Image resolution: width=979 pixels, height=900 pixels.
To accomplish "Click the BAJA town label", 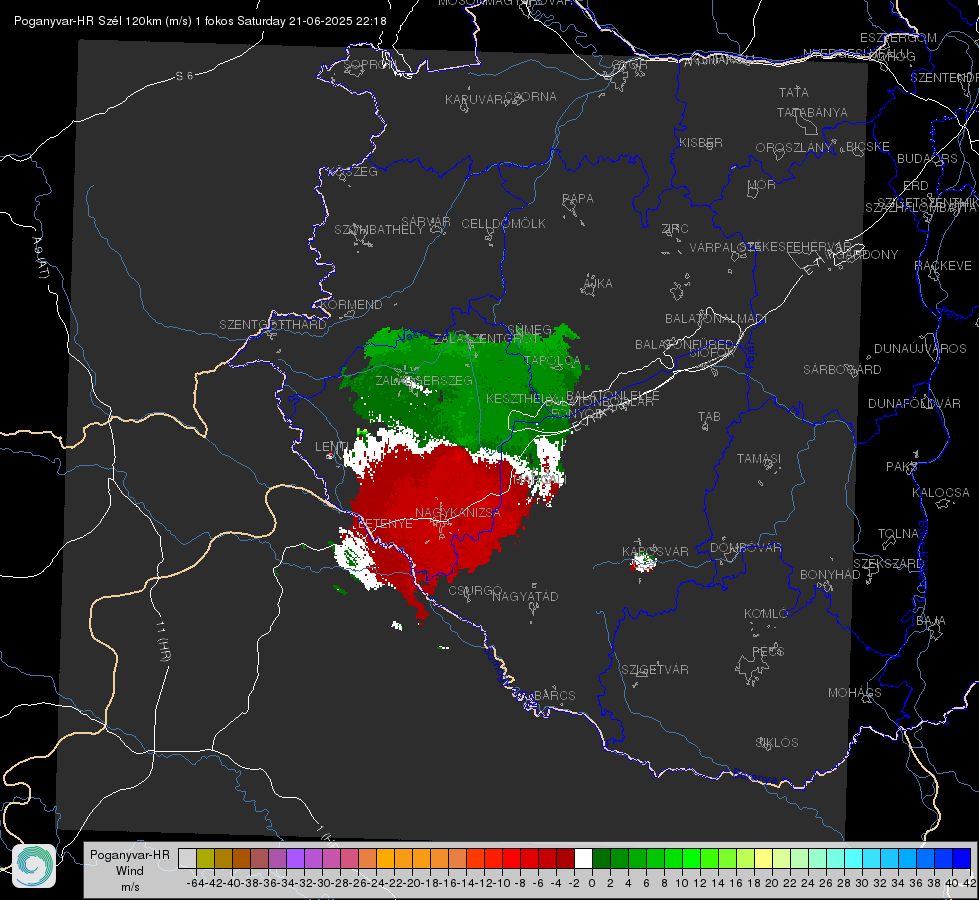I will tap(931, 621).
